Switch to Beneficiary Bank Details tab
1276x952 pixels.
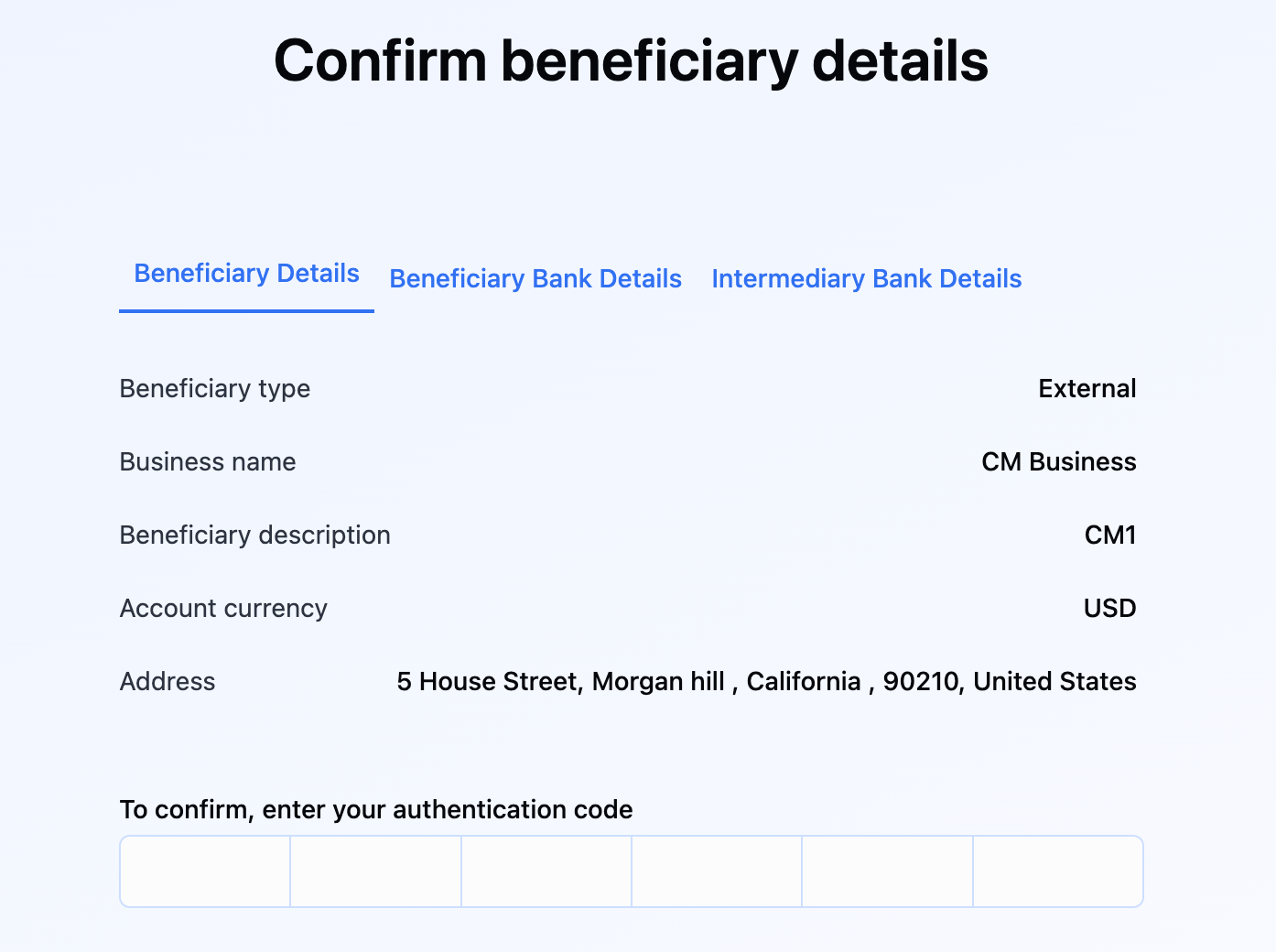coord(535,279)
